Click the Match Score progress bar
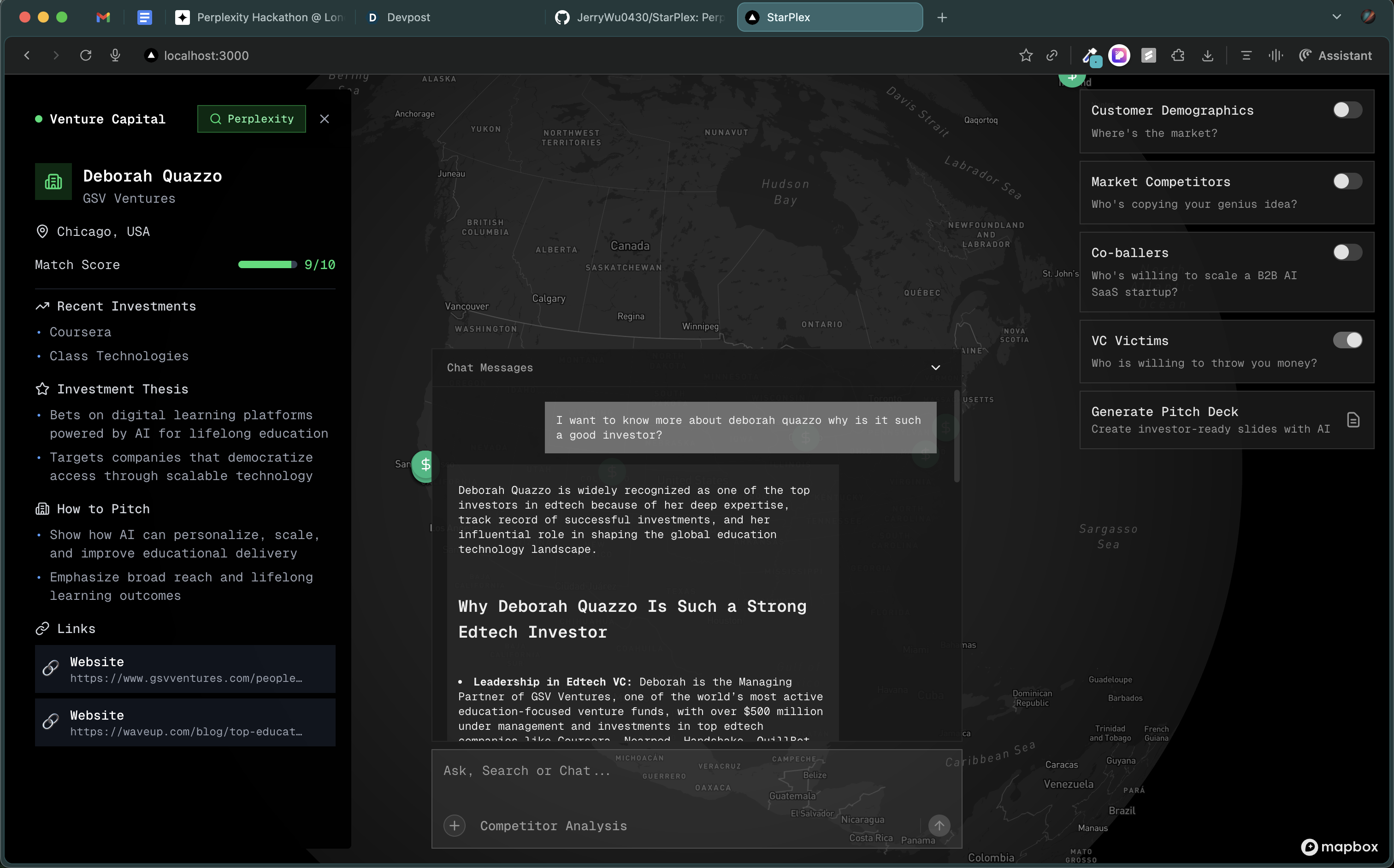The height and width of the screenshot is (868, 1394). pos(267,264)
